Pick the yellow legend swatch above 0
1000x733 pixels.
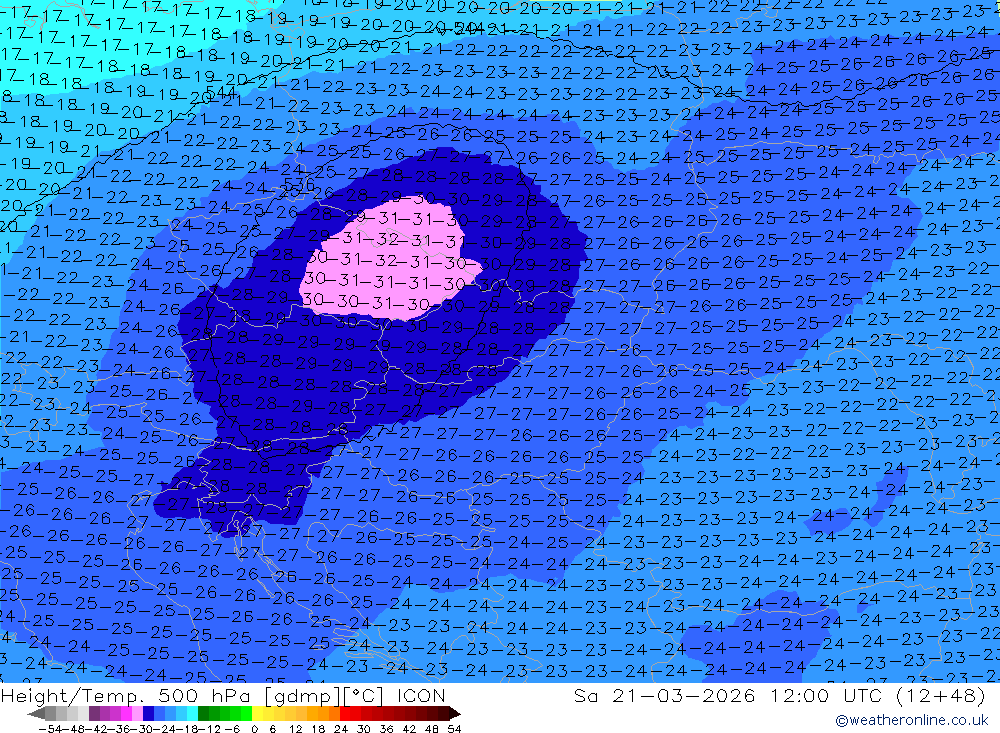(257, 714)
